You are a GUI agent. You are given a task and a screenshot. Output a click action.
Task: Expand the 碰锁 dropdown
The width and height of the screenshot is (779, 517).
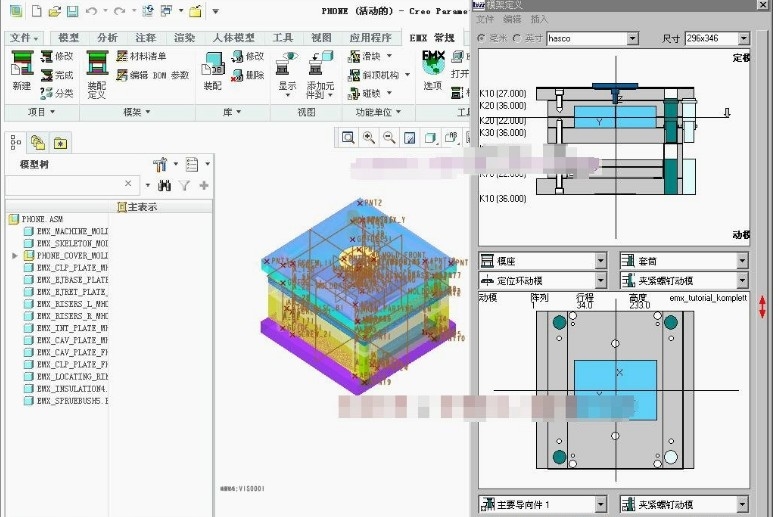[389, 93]
